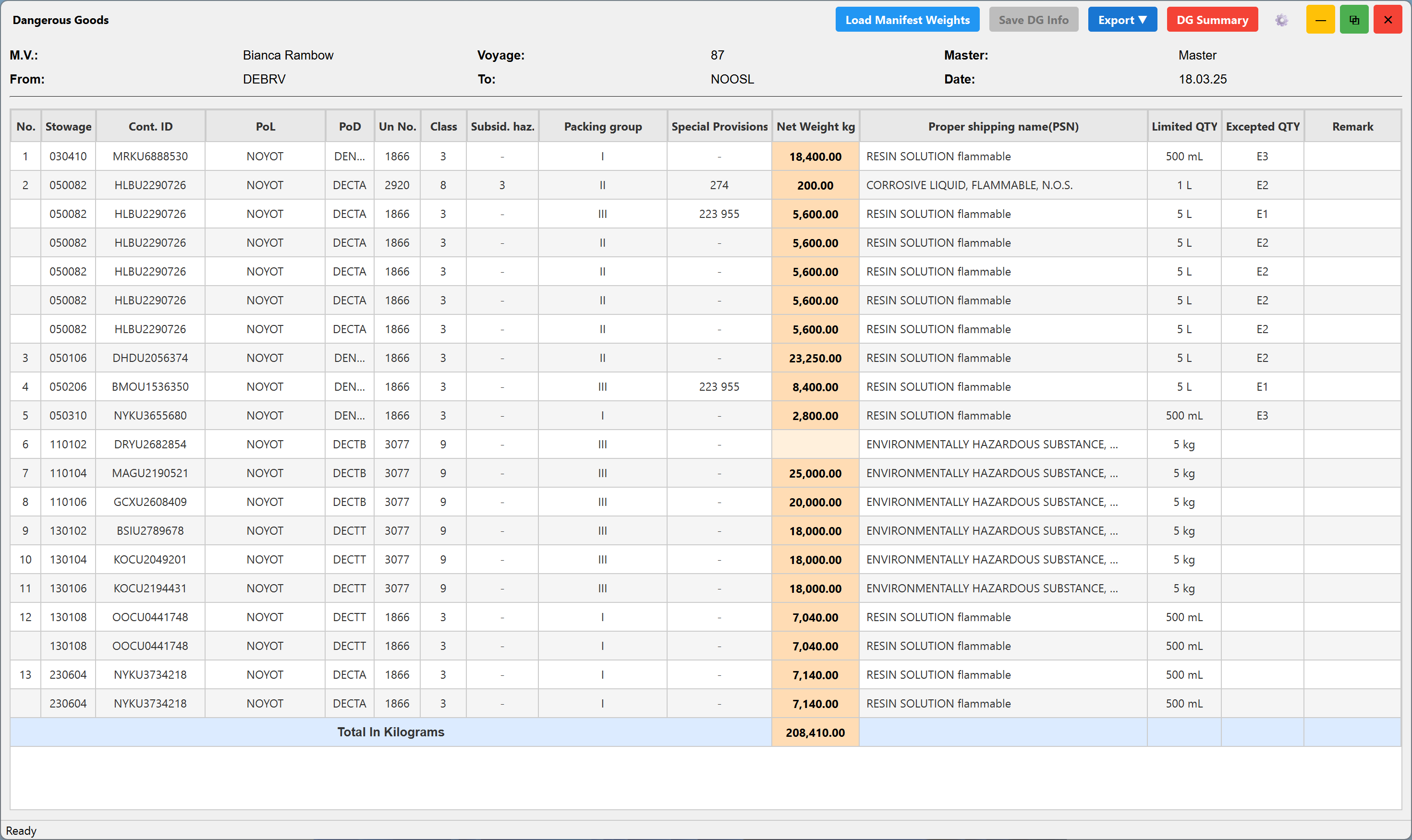This screenshot has height=840, width=1412.
Task: Select total weight cell 208,410.00
Action: tap(815, 732)
